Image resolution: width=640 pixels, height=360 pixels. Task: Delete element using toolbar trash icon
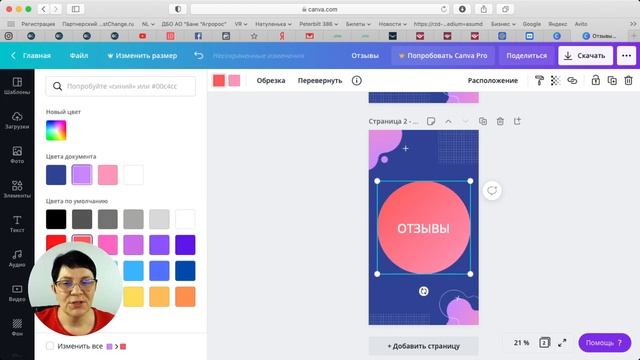628,80
